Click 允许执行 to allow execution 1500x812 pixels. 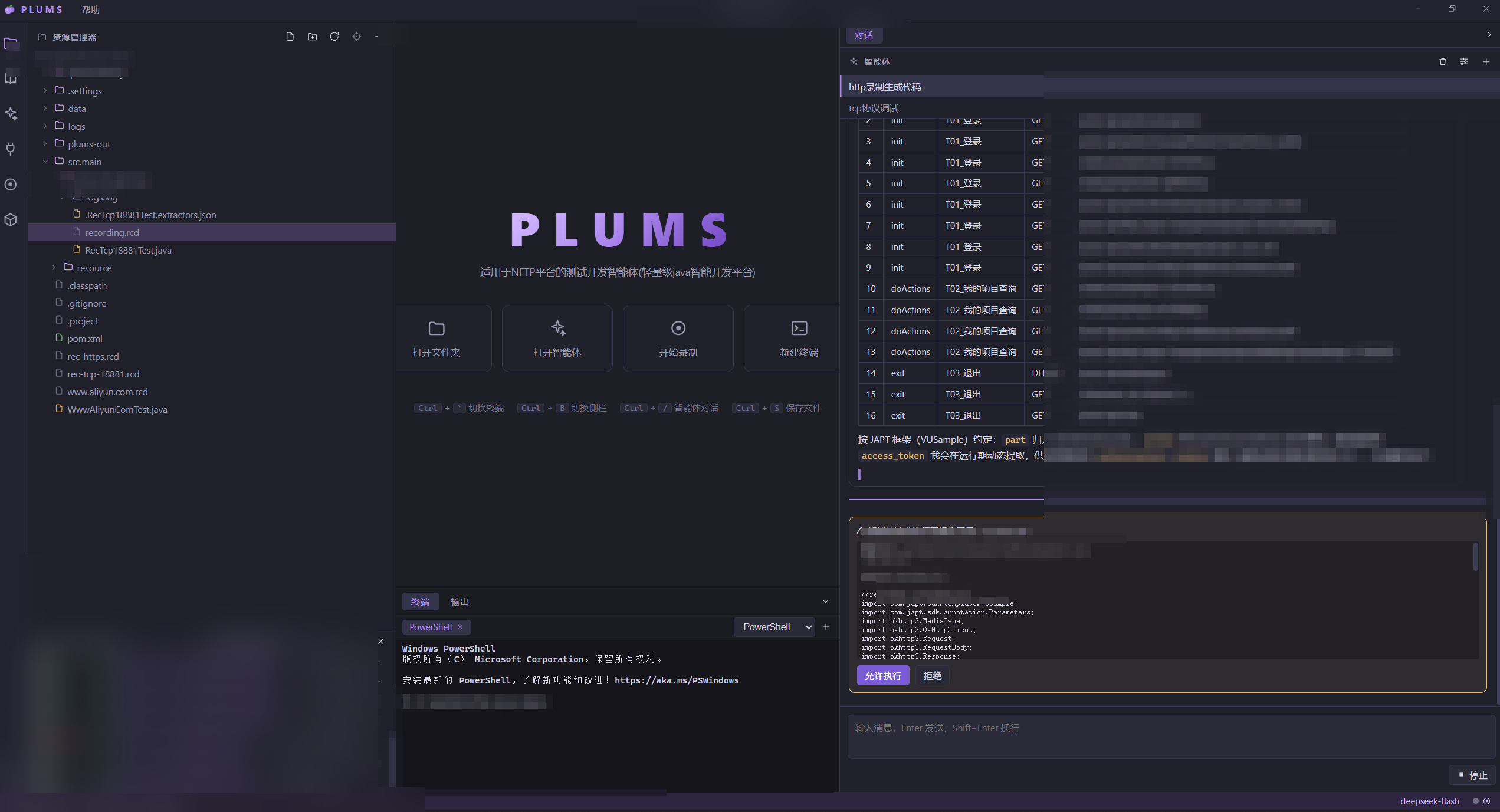tap(883, 676)
